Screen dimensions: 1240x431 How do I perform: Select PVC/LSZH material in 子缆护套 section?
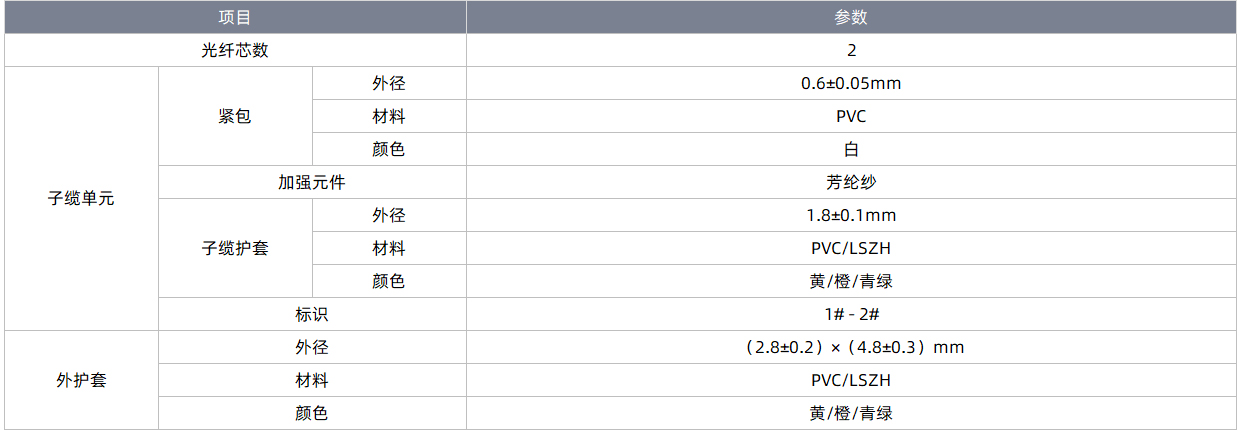851,249
